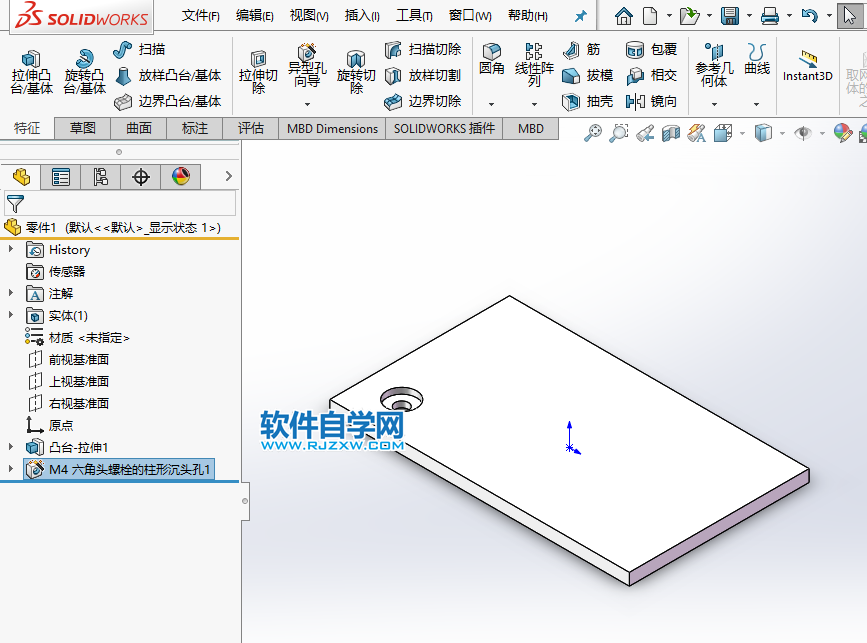This screenshot has width=867, height=643.
Task: Switch to the PropertyManager tab
Action: click(62, 176)
